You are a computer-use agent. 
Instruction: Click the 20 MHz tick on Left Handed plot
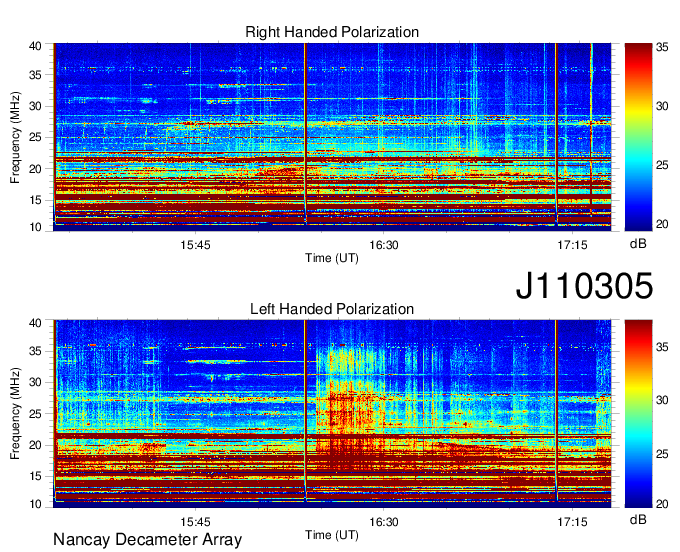pyautogui.click(x=35, y=445)
